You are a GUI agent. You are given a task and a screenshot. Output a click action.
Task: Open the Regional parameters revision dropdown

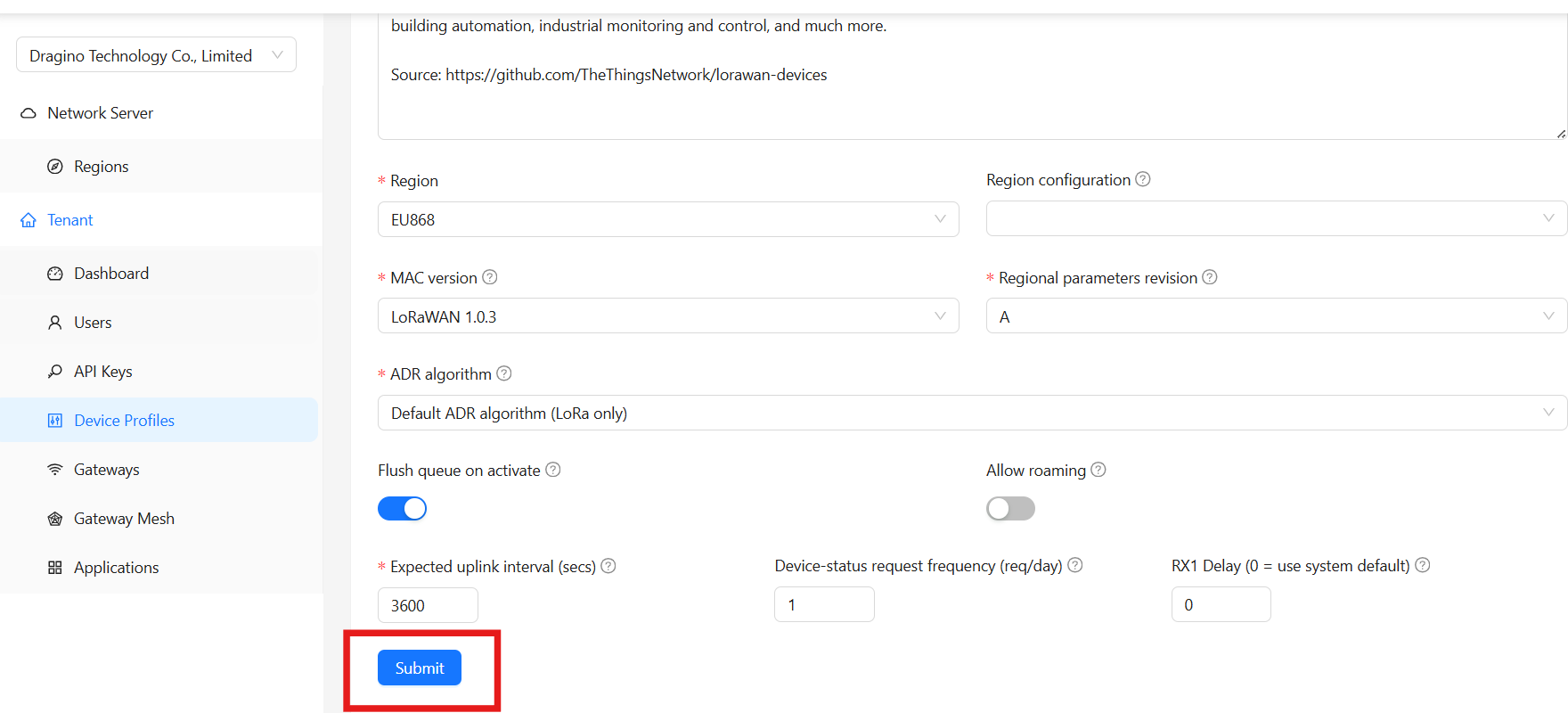click(1276, 316)
